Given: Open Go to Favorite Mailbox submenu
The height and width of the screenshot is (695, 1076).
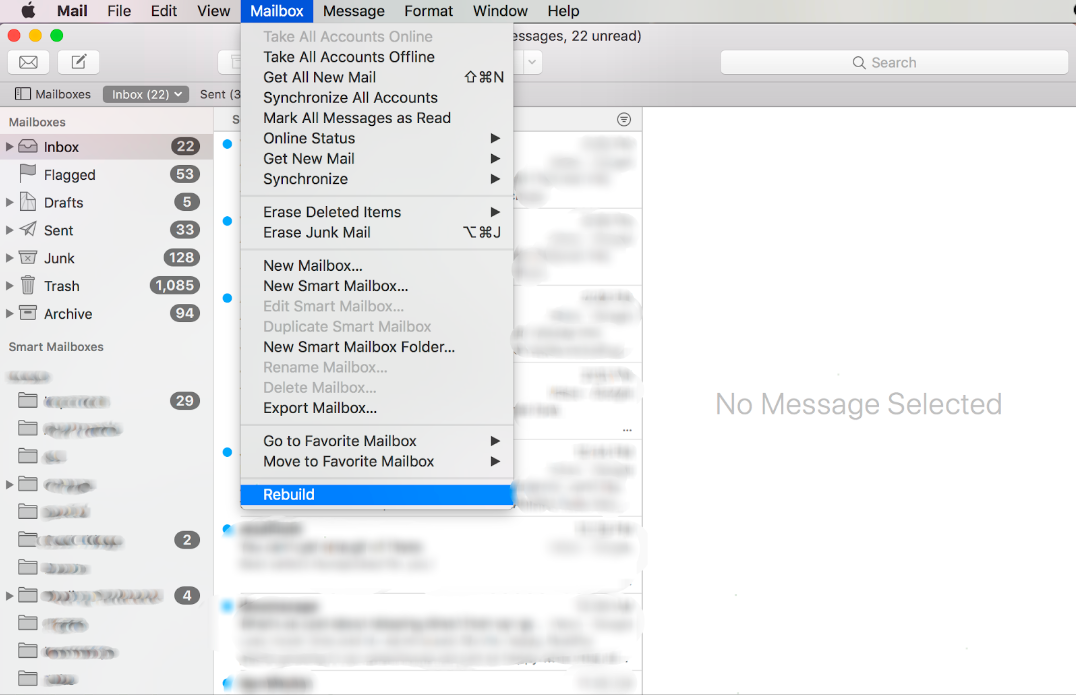Looking at the screenshot, I should [x=377, y=441].
